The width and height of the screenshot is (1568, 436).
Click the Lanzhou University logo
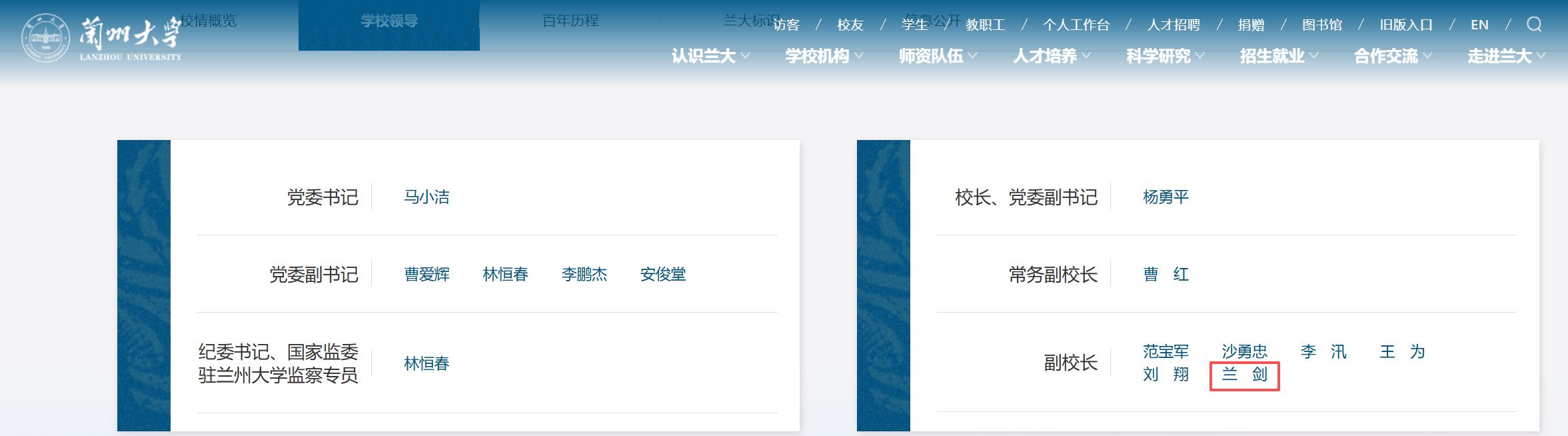click(x=101, y=39)
